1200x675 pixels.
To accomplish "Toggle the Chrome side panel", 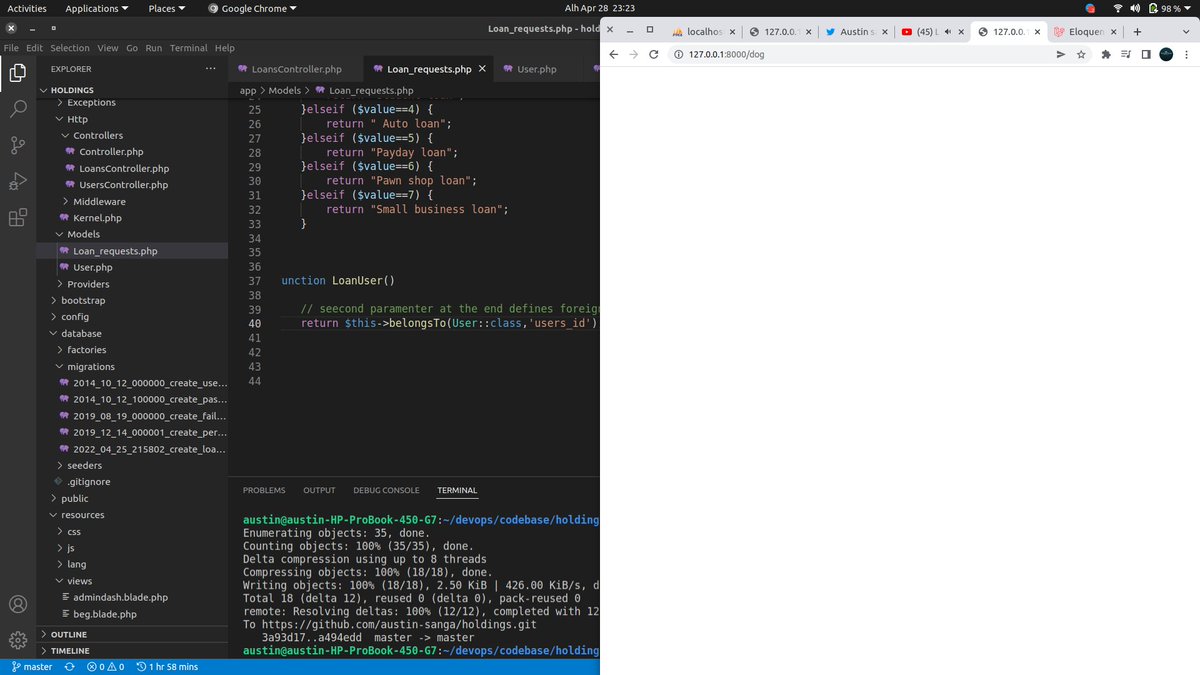I will tap(1146, 55).
